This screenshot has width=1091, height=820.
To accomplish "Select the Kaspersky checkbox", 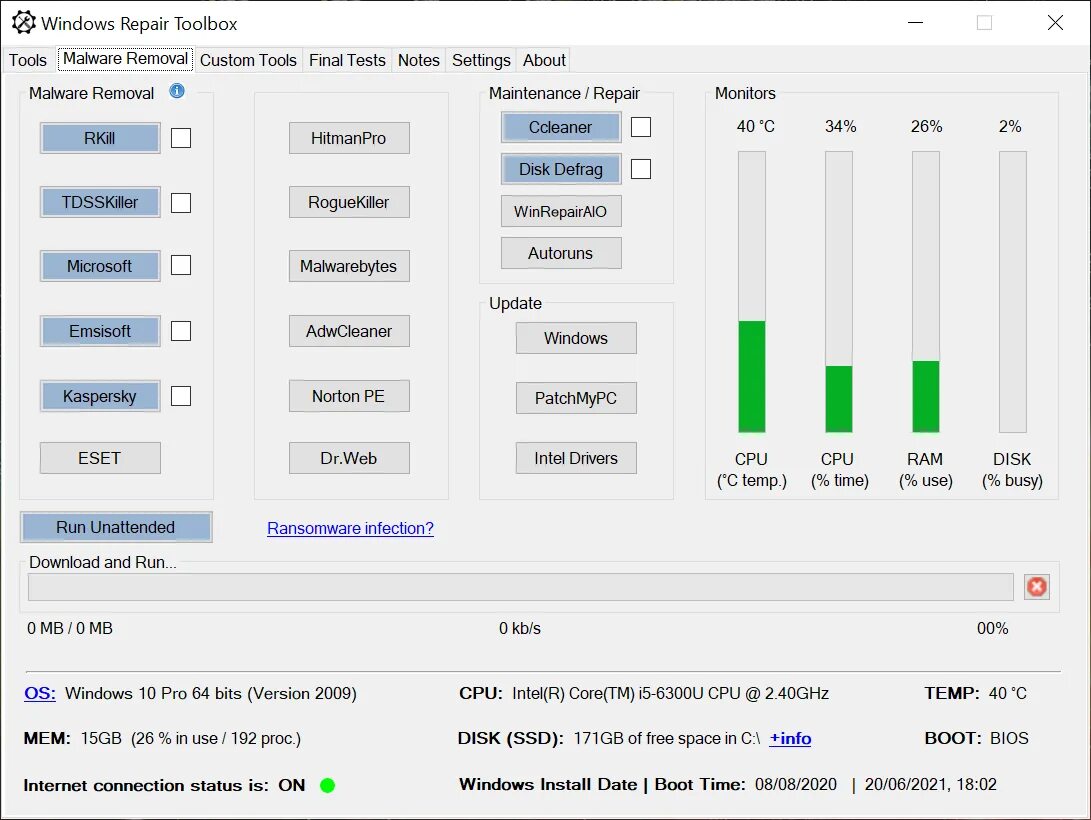I will [181, 396].
